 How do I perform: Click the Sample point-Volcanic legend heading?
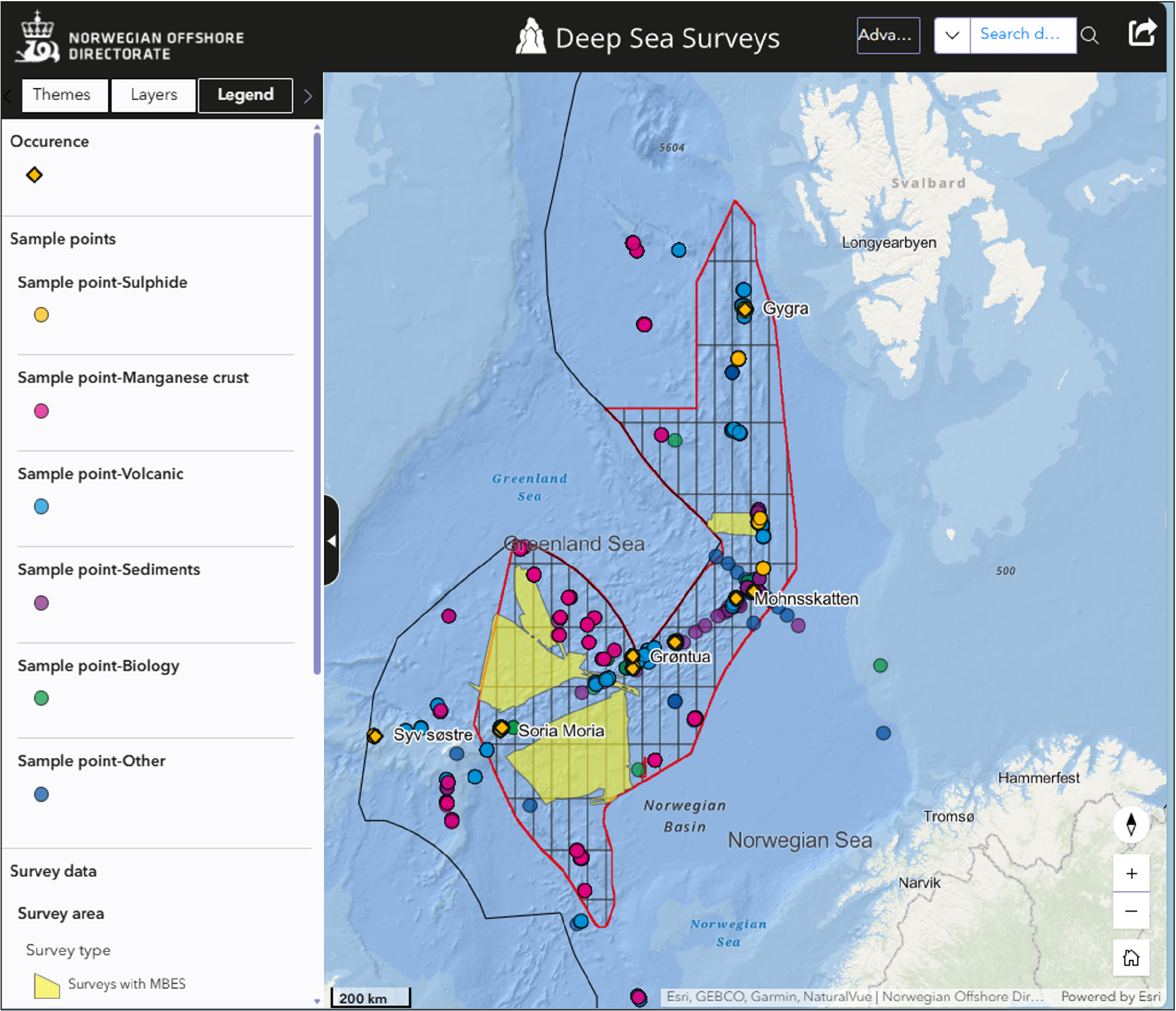click(100, 473)
